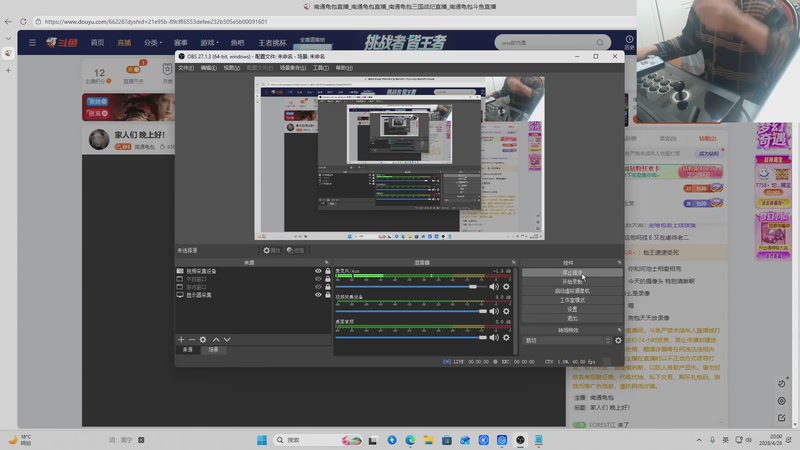The width and height of the screenshot is (800, 450).
Task: Expand 游戏 dropdown in Douyu navigation
Action: coord(209,42)
